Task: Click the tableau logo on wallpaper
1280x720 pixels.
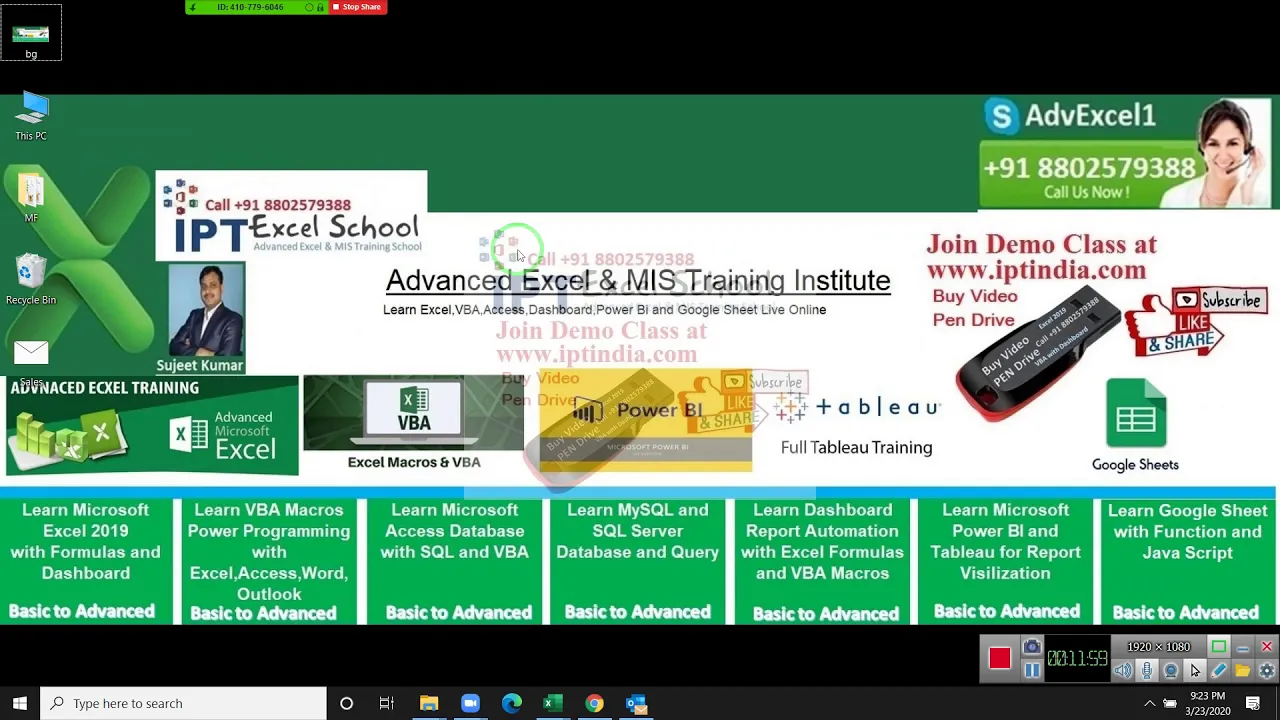Action: pos(857,407)
